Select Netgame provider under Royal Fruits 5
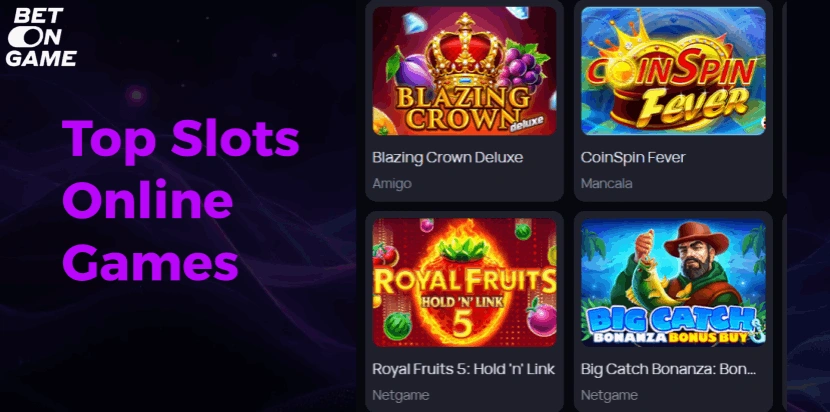830x412 pixels. 401,395
